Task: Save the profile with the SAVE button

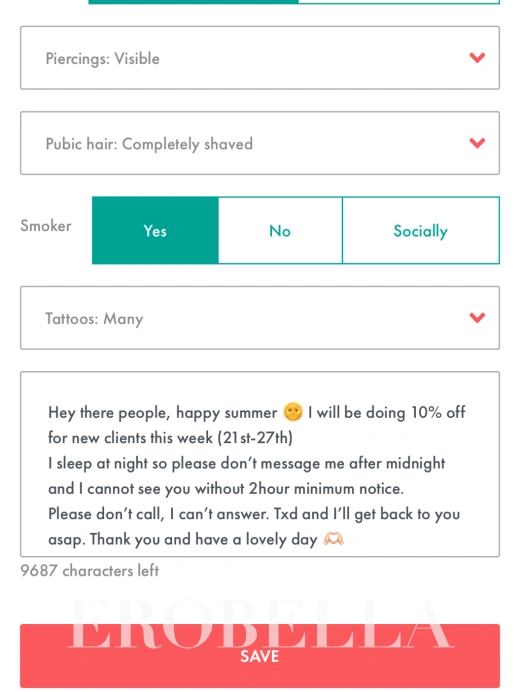Action: coord(260,656)
